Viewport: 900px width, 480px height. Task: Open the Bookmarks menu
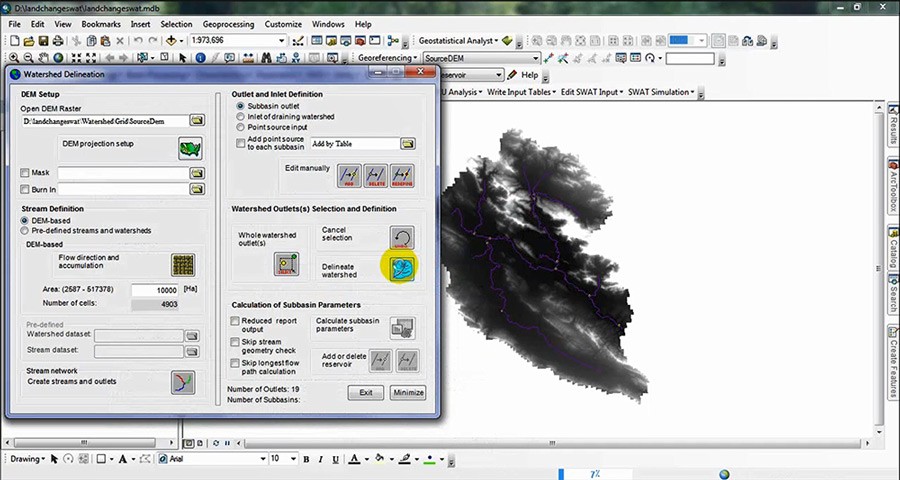pyautogui.click(x=101, y=24)
